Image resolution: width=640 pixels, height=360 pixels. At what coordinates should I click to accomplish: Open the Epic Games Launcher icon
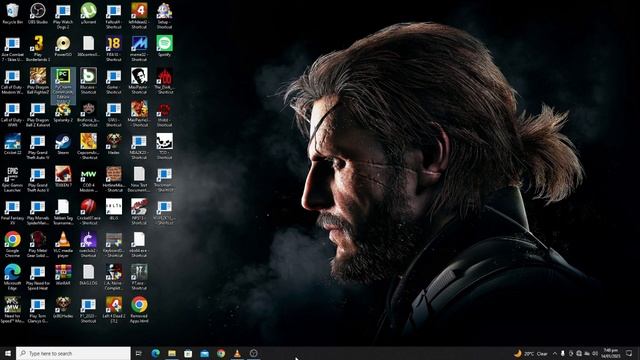[13, 179]
